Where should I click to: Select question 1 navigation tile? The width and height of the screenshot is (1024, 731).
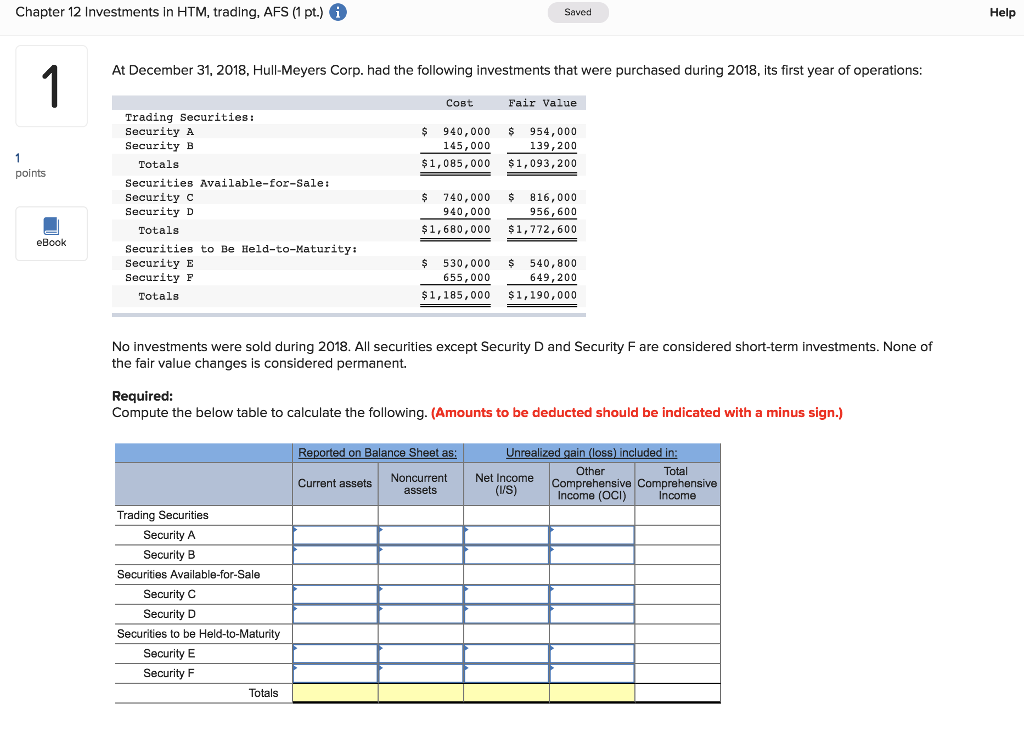pos(51,86)
